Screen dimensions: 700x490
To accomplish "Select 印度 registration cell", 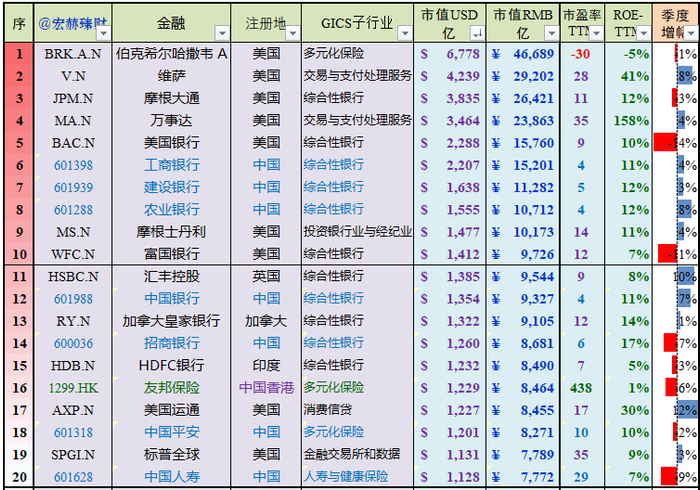I will pos(266,366).
